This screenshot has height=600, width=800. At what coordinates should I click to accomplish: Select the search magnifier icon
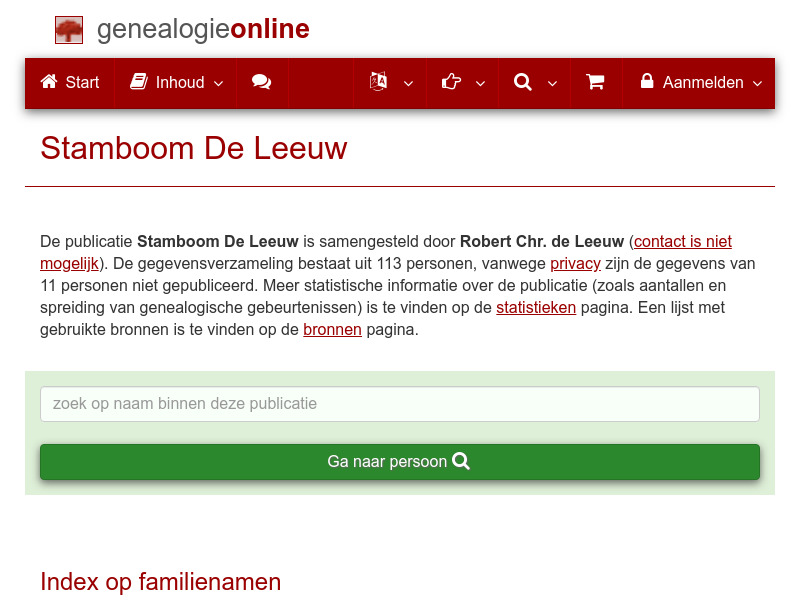pyautogui.click(x=521, y=82)
